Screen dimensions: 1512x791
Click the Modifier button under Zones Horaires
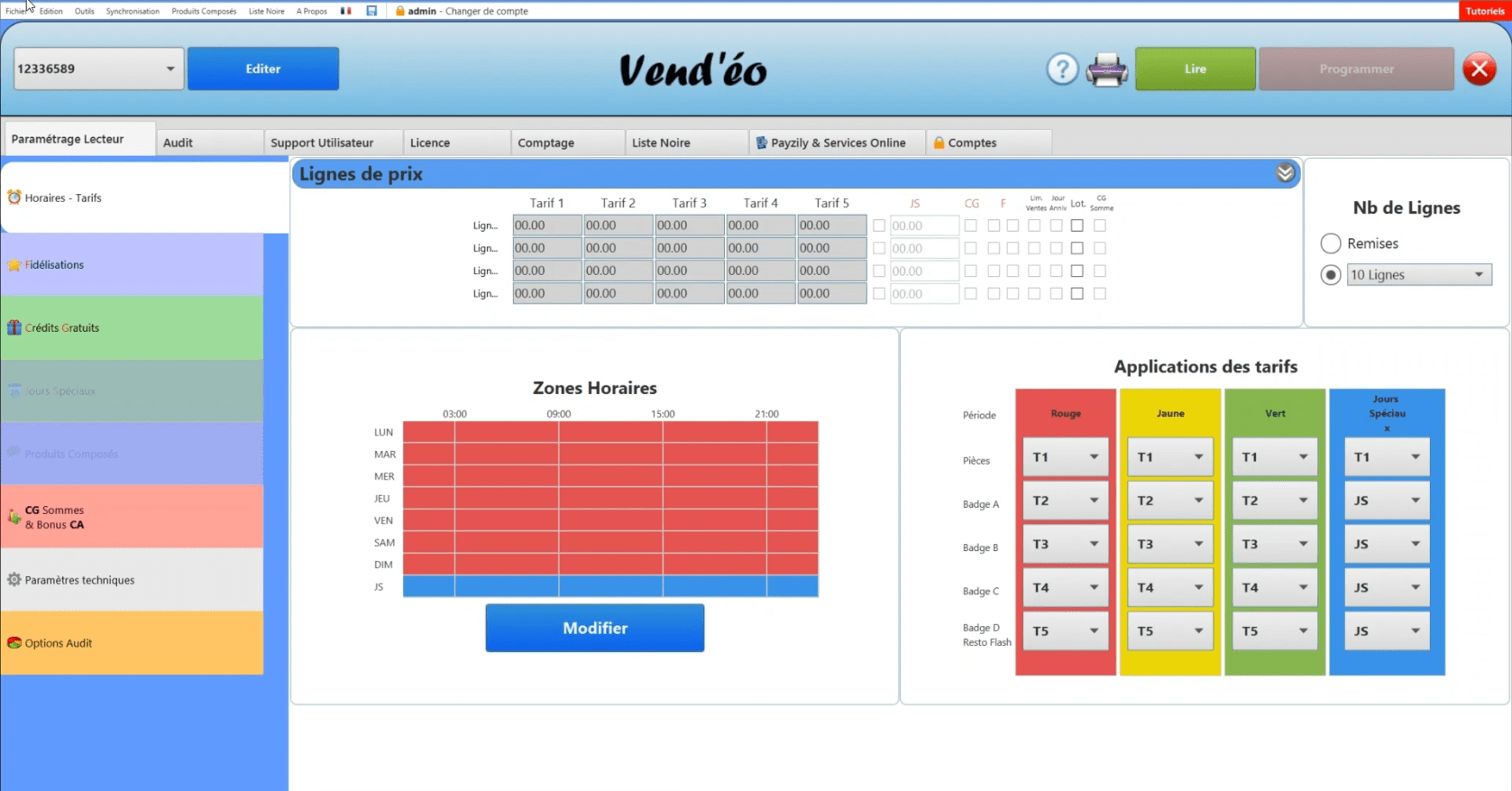(595, 628)
